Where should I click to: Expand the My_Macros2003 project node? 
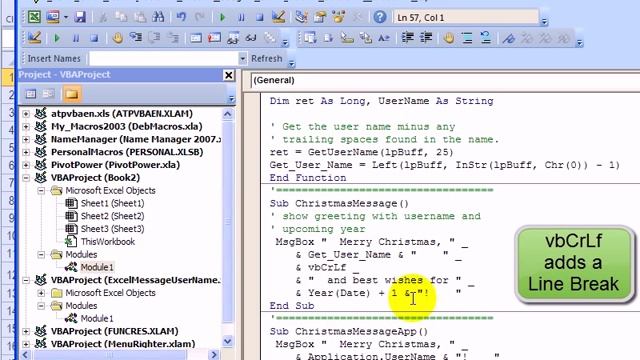tap(26, 127)
